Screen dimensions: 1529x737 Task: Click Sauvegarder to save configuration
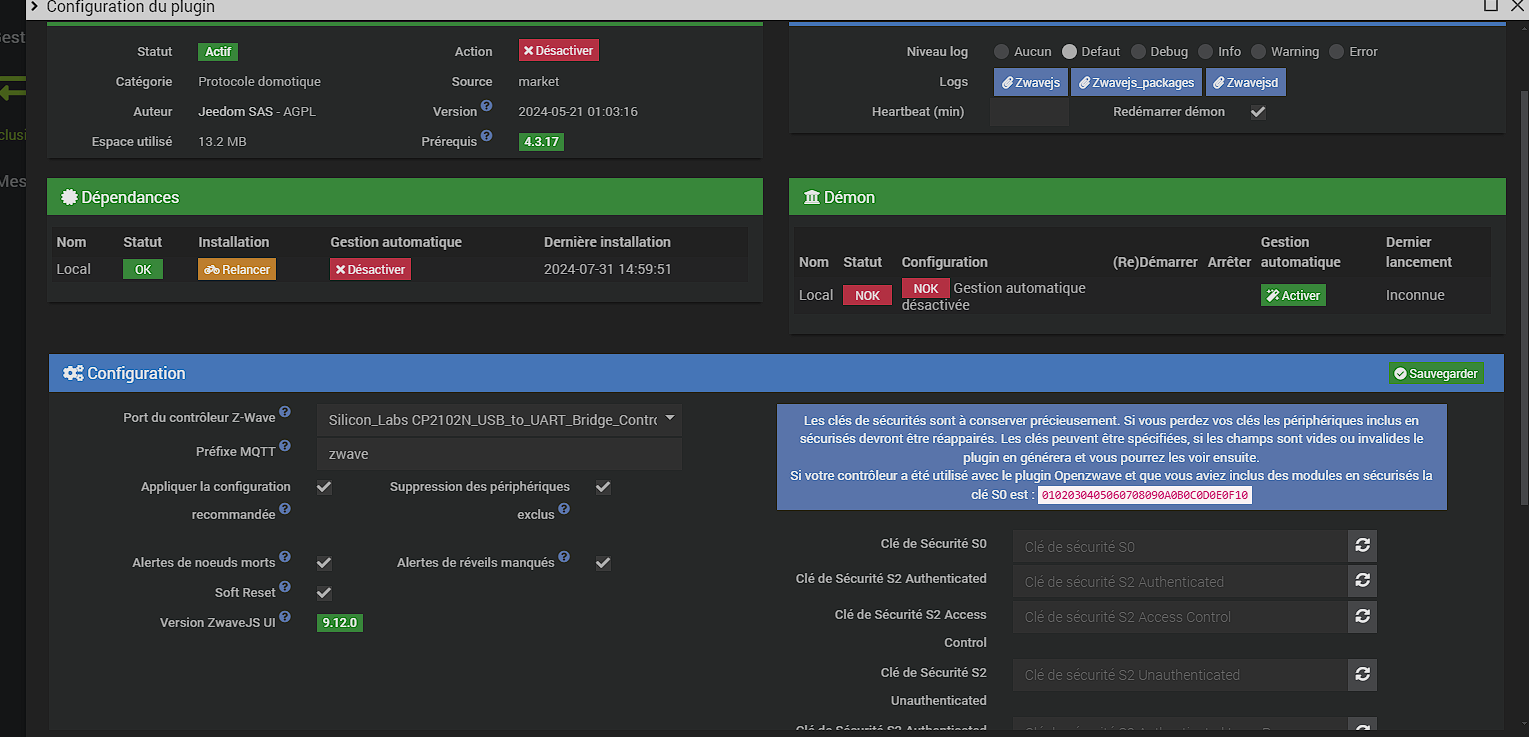click(1436, 373)
